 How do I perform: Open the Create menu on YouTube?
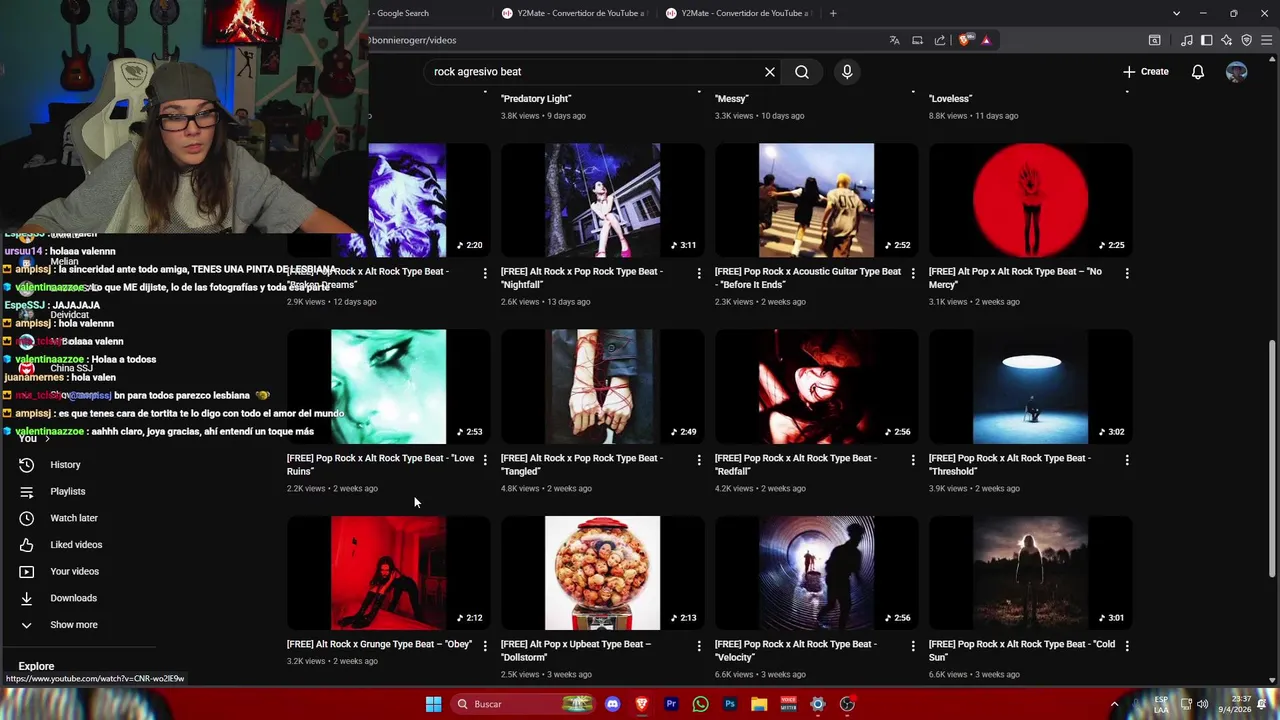click(x=1146, y=72)
